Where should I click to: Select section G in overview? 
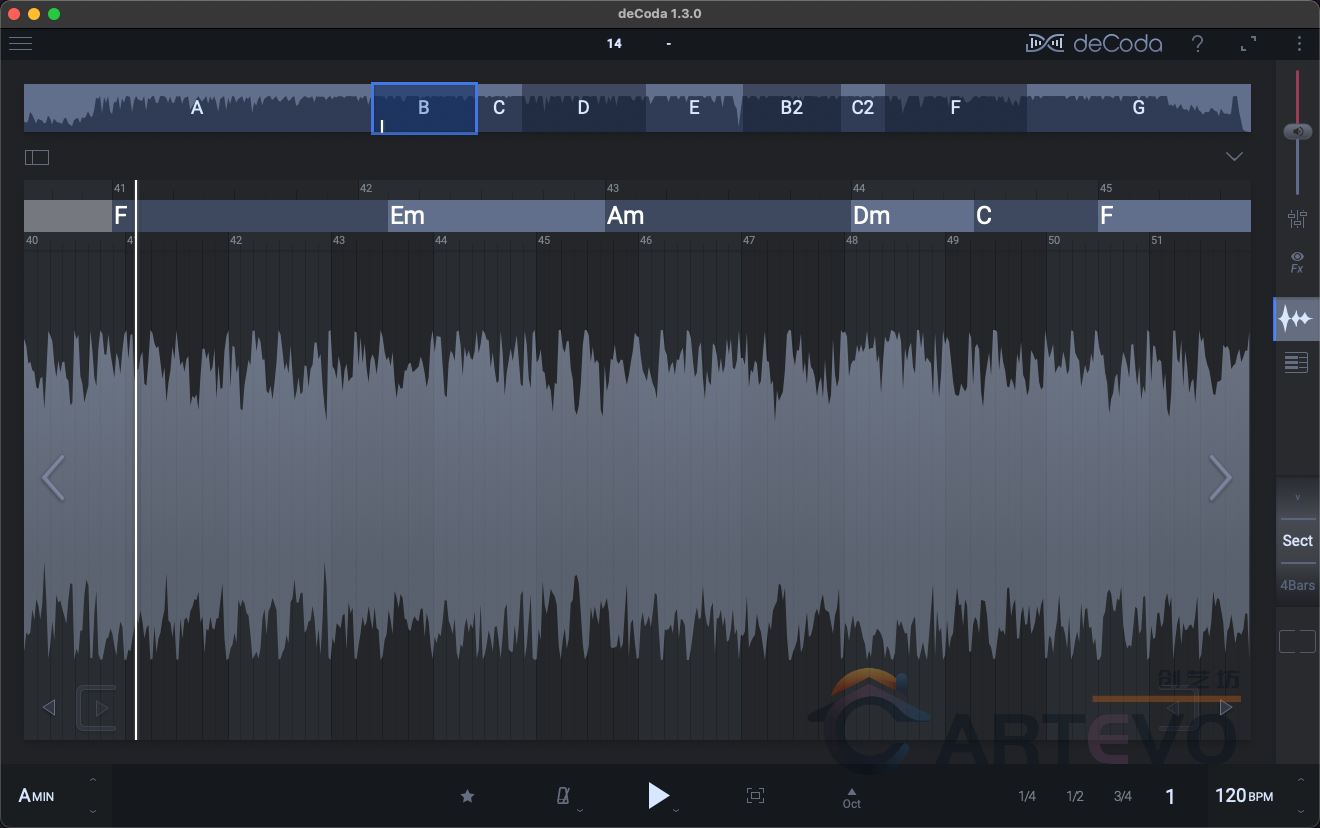click(x=1139, y=108)
